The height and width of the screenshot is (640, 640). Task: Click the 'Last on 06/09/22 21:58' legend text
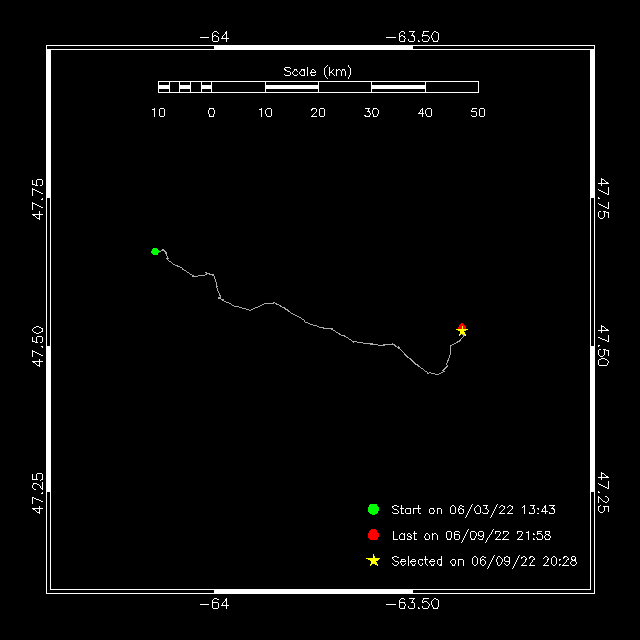(x=472, y=536)
